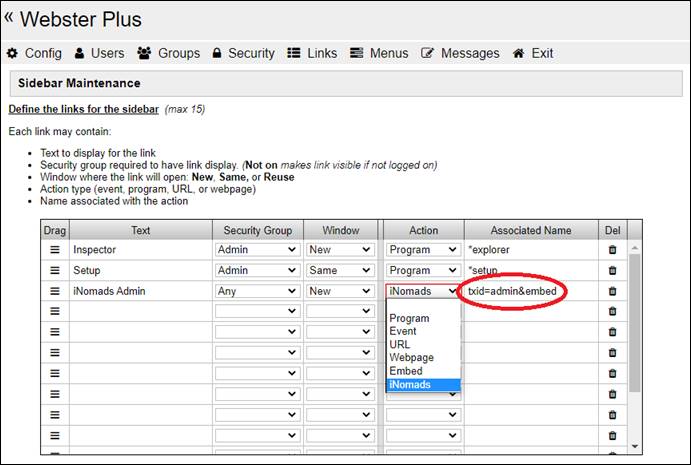
Task: Click the Setup text field
Action: pos(141,270)
